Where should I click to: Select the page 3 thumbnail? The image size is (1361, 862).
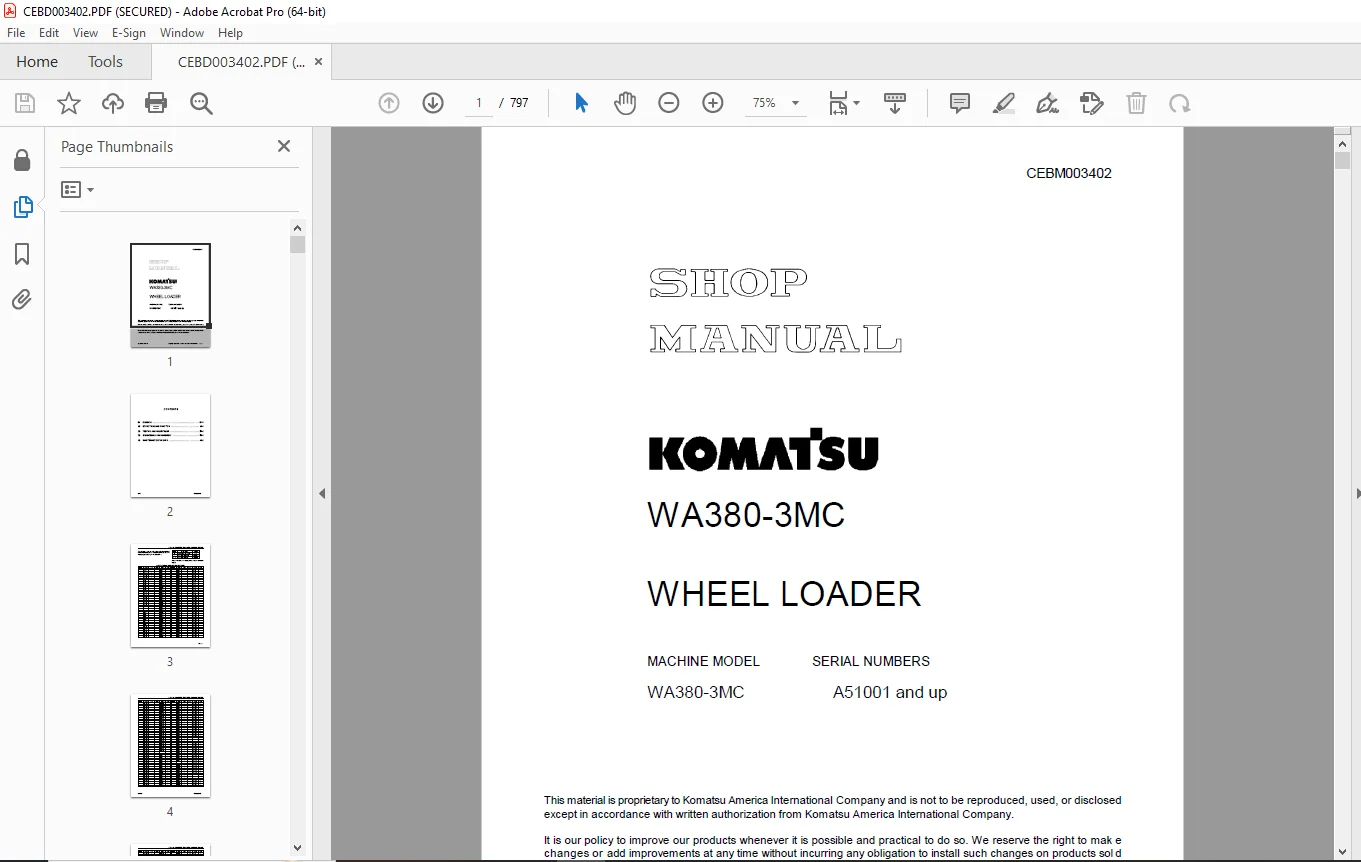(x=170, y=596)
